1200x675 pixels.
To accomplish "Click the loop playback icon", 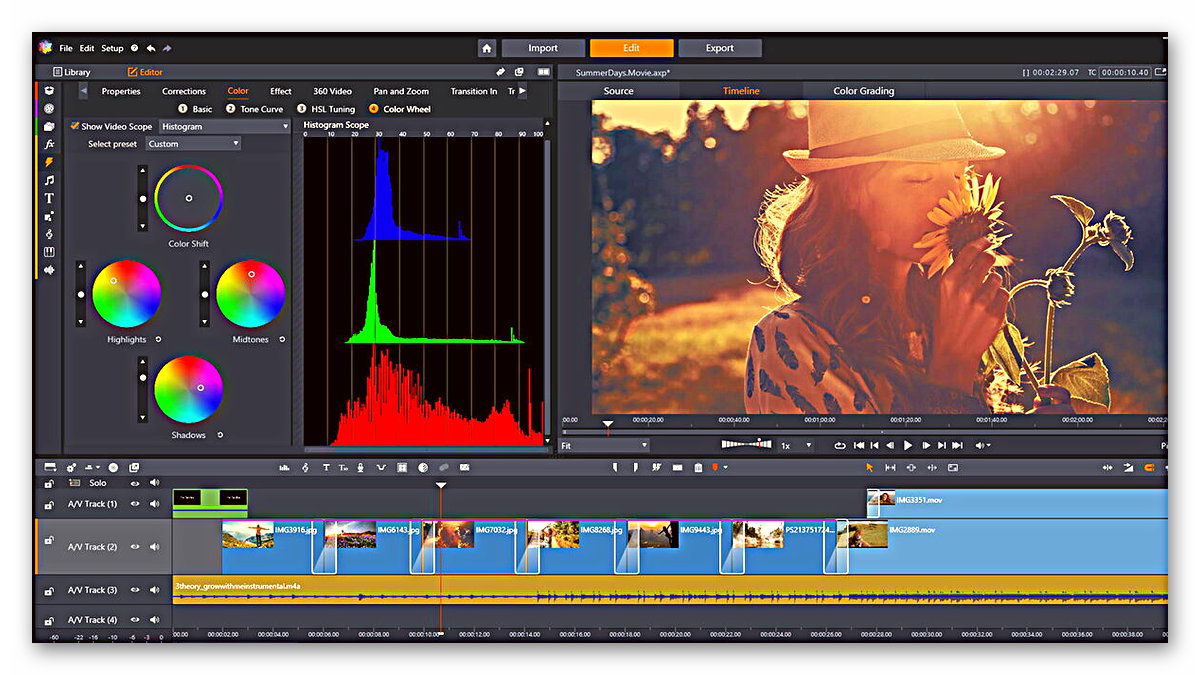I will (840, 445).
